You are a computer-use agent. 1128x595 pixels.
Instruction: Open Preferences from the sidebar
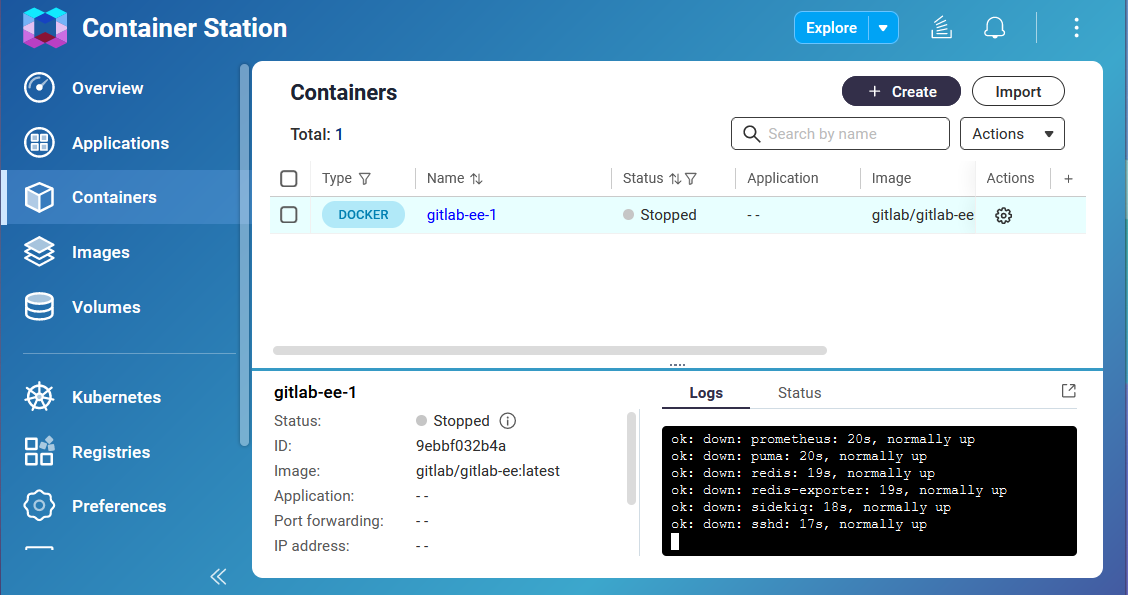[119, 506]
